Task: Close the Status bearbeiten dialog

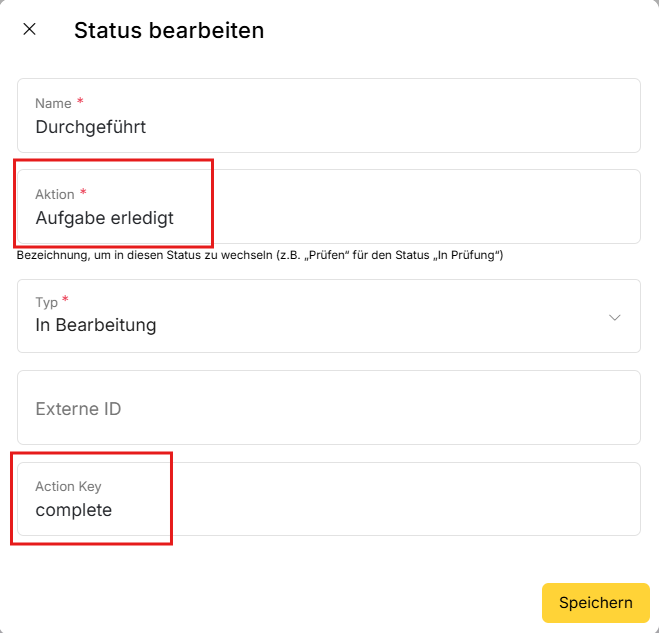Action: [x=30, y=29]
